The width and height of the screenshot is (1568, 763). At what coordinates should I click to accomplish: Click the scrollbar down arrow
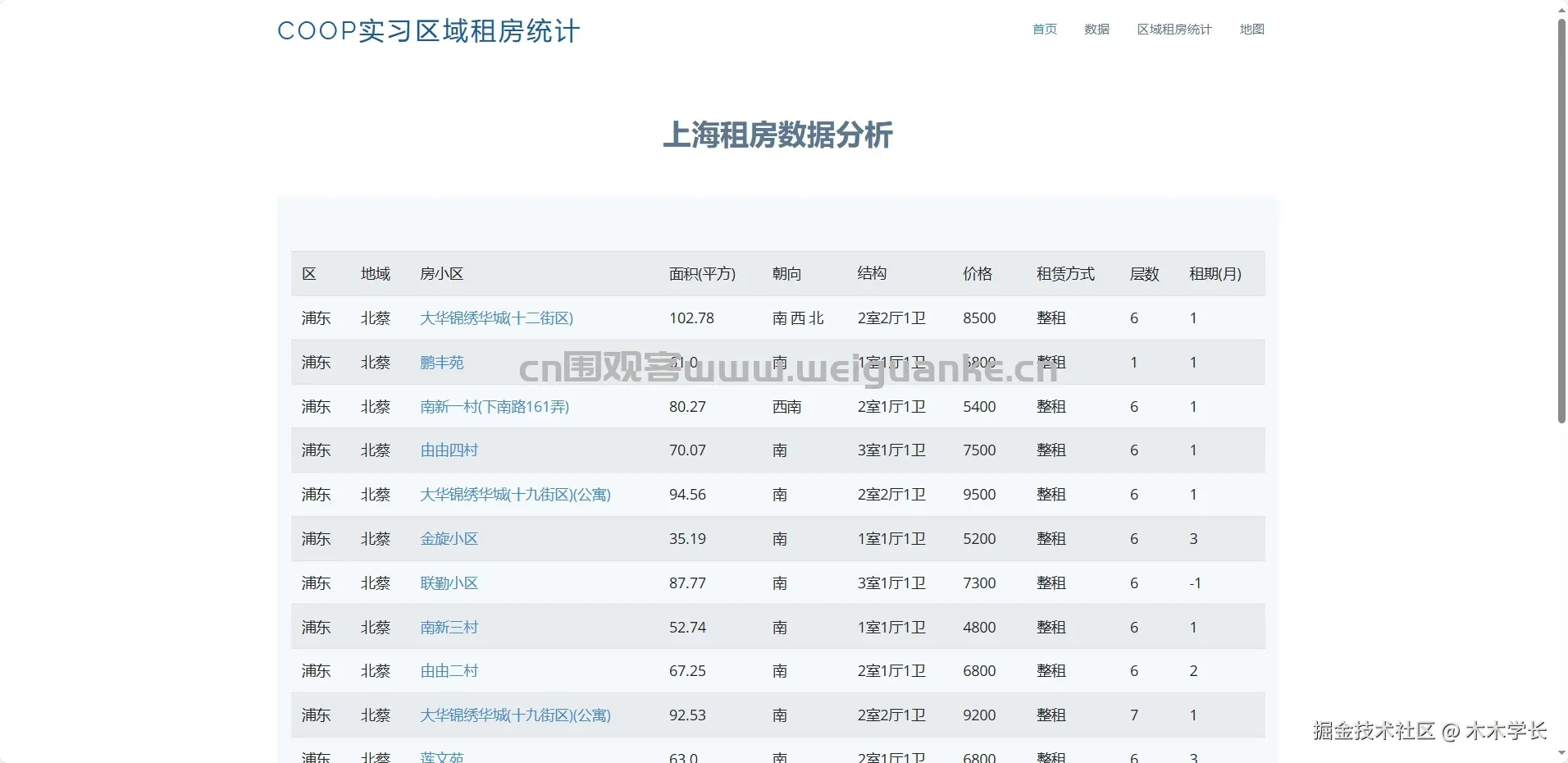[x=1561, y=753]
